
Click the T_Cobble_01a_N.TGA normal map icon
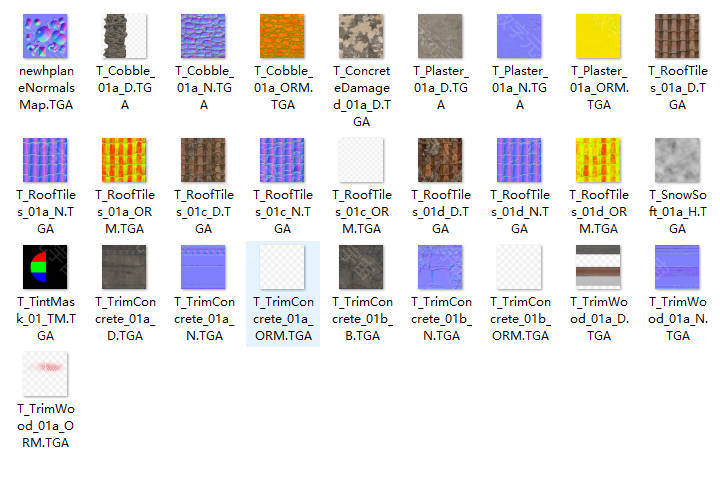coord(203,36)
